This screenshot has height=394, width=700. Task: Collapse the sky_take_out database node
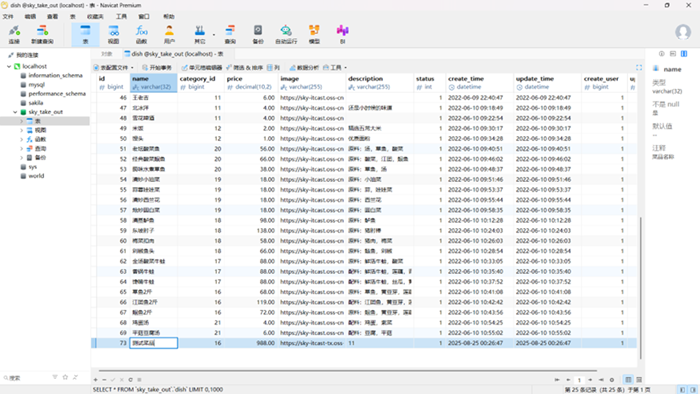[15, 112]
